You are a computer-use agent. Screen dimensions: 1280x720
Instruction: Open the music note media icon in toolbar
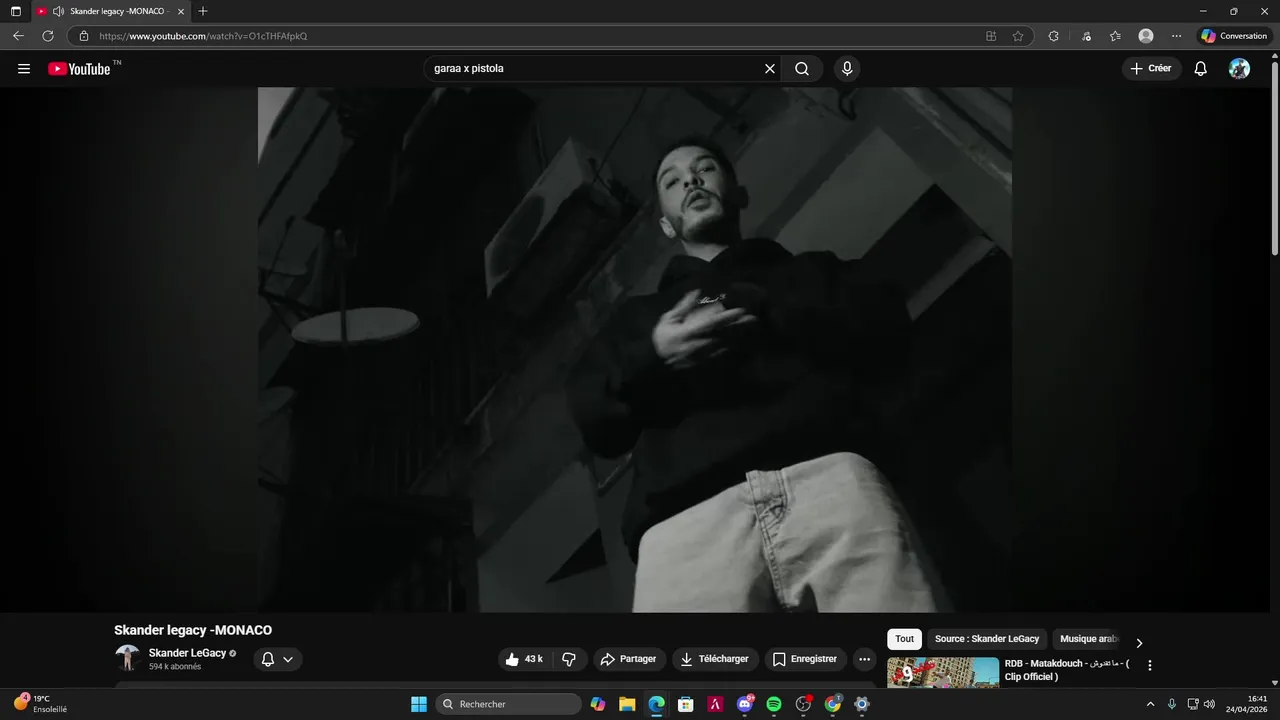click(x=1086, y=36)
